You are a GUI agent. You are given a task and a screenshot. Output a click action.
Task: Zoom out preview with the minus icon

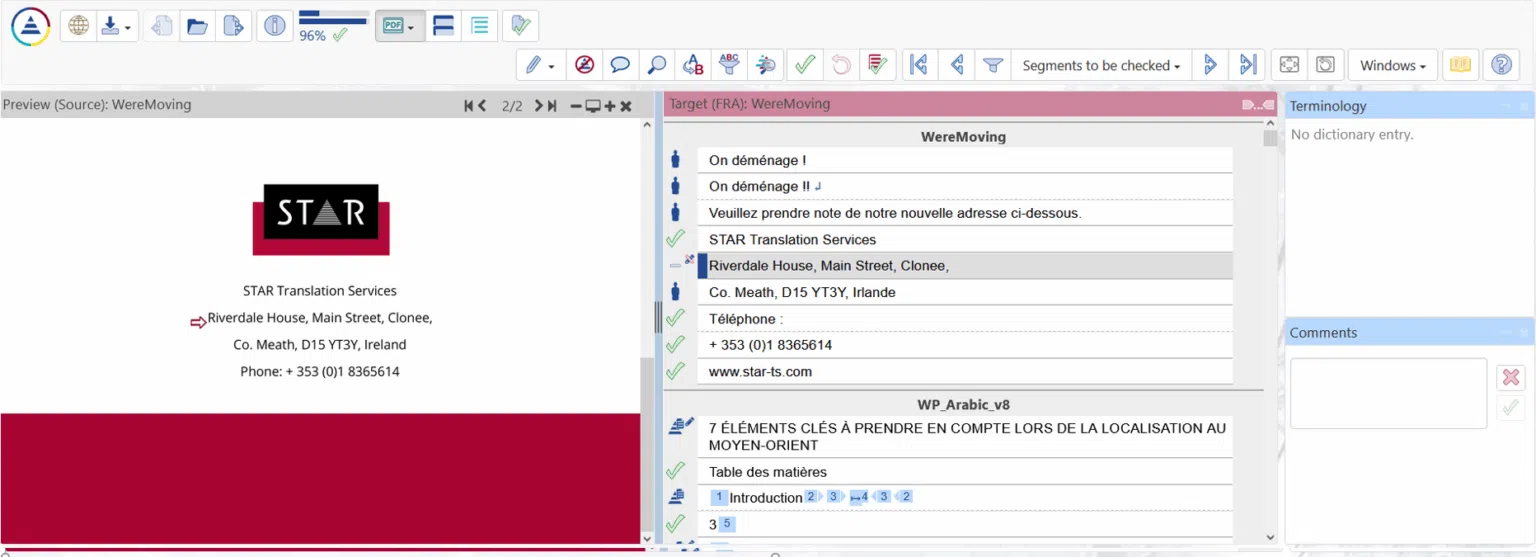pyautogui.click(x=576, y=105)
